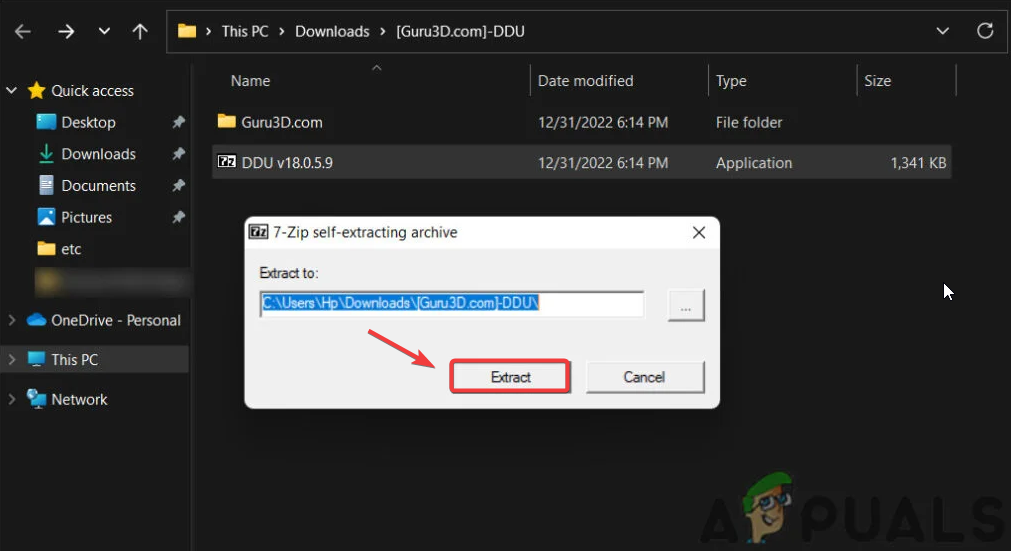
Task: Sort files by Type column
Action: coord(731,81)
